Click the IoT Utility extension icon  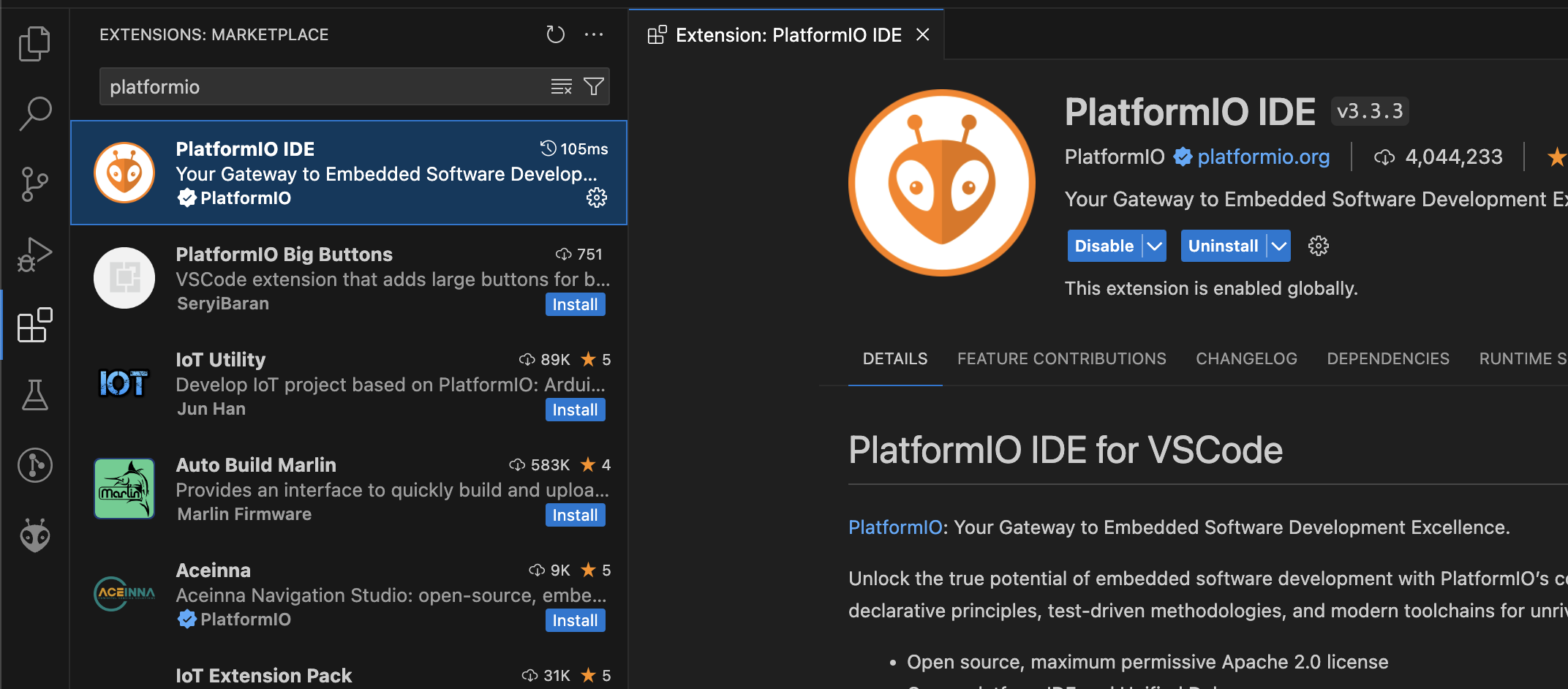tap(124, 383)
